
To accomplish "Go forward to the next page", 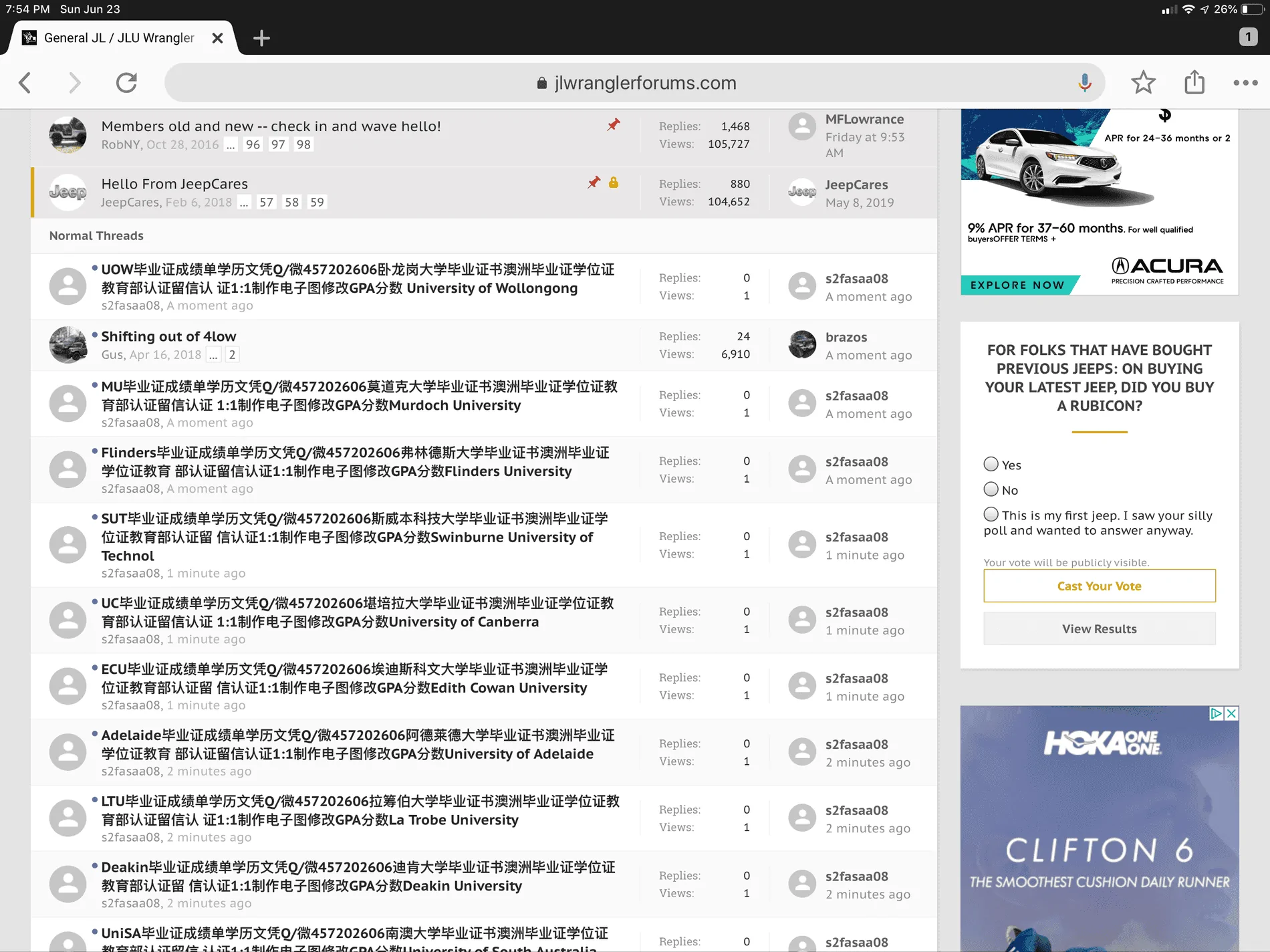I will (x=74, y=83).
